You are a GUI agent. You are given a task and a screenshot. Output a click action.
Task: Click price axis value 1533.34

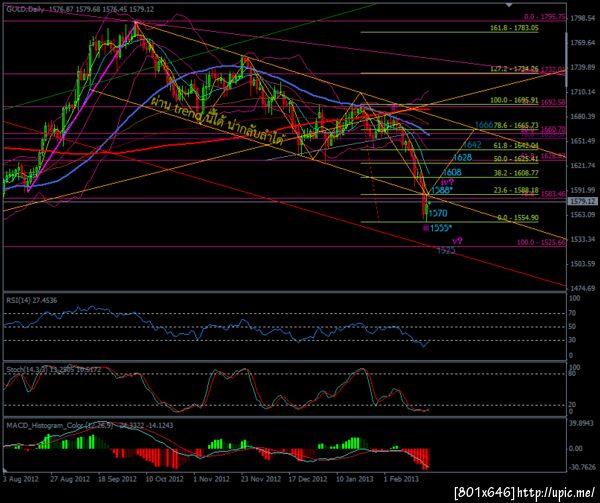(582, 239)
